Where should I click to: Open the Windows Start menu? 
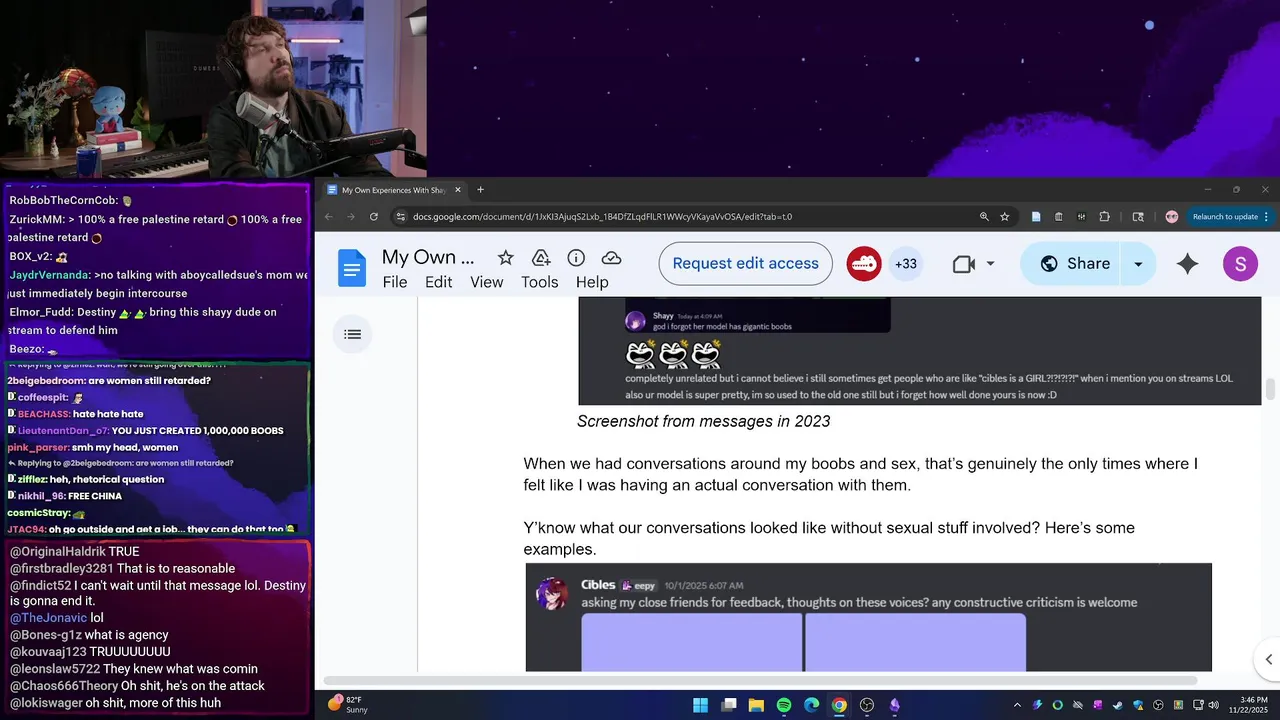pyautogui.click(x=700, y=705)
